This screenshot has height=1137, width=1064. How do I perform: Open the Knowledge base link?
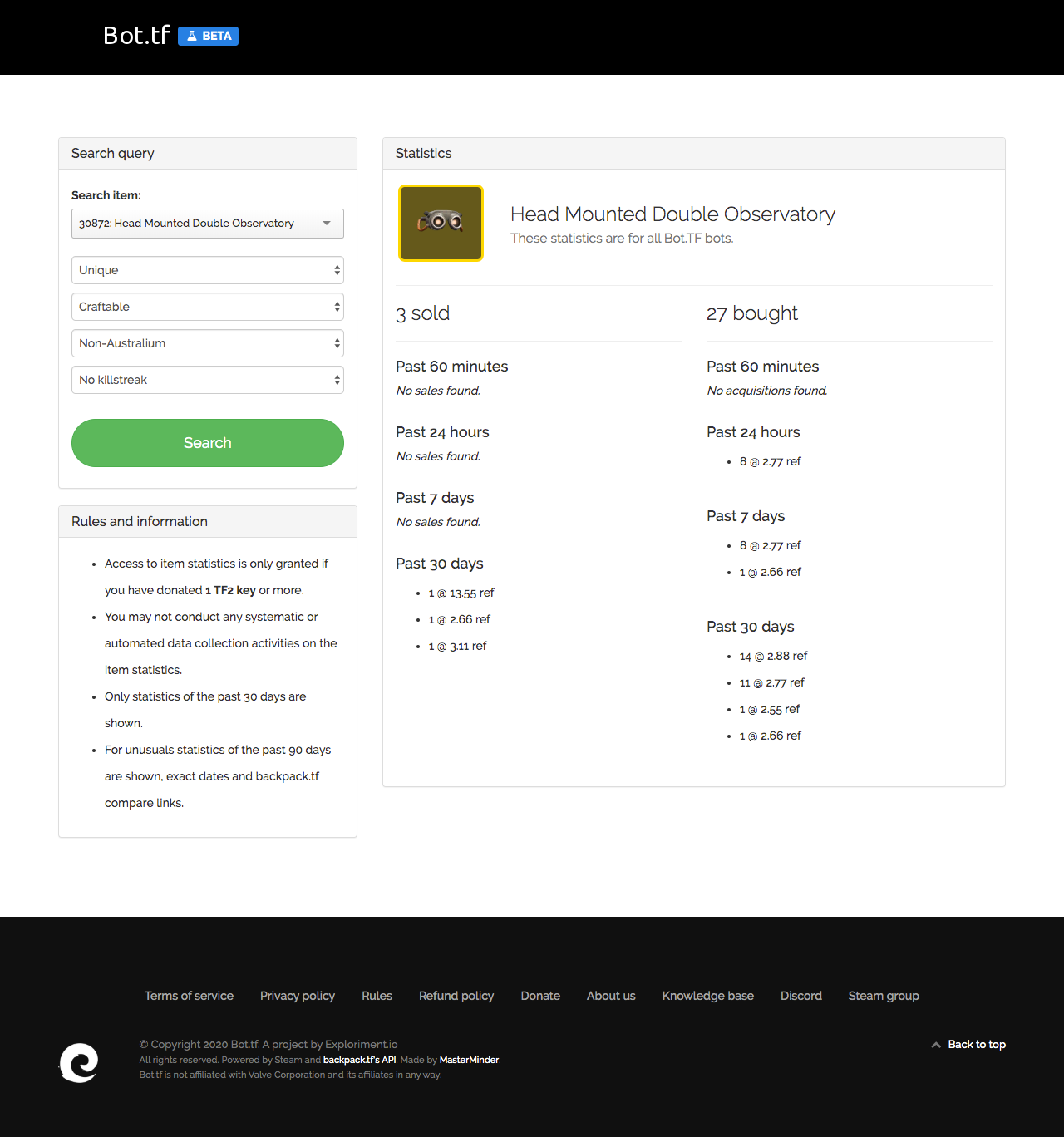pyautogui.click(x=708, y=996)
